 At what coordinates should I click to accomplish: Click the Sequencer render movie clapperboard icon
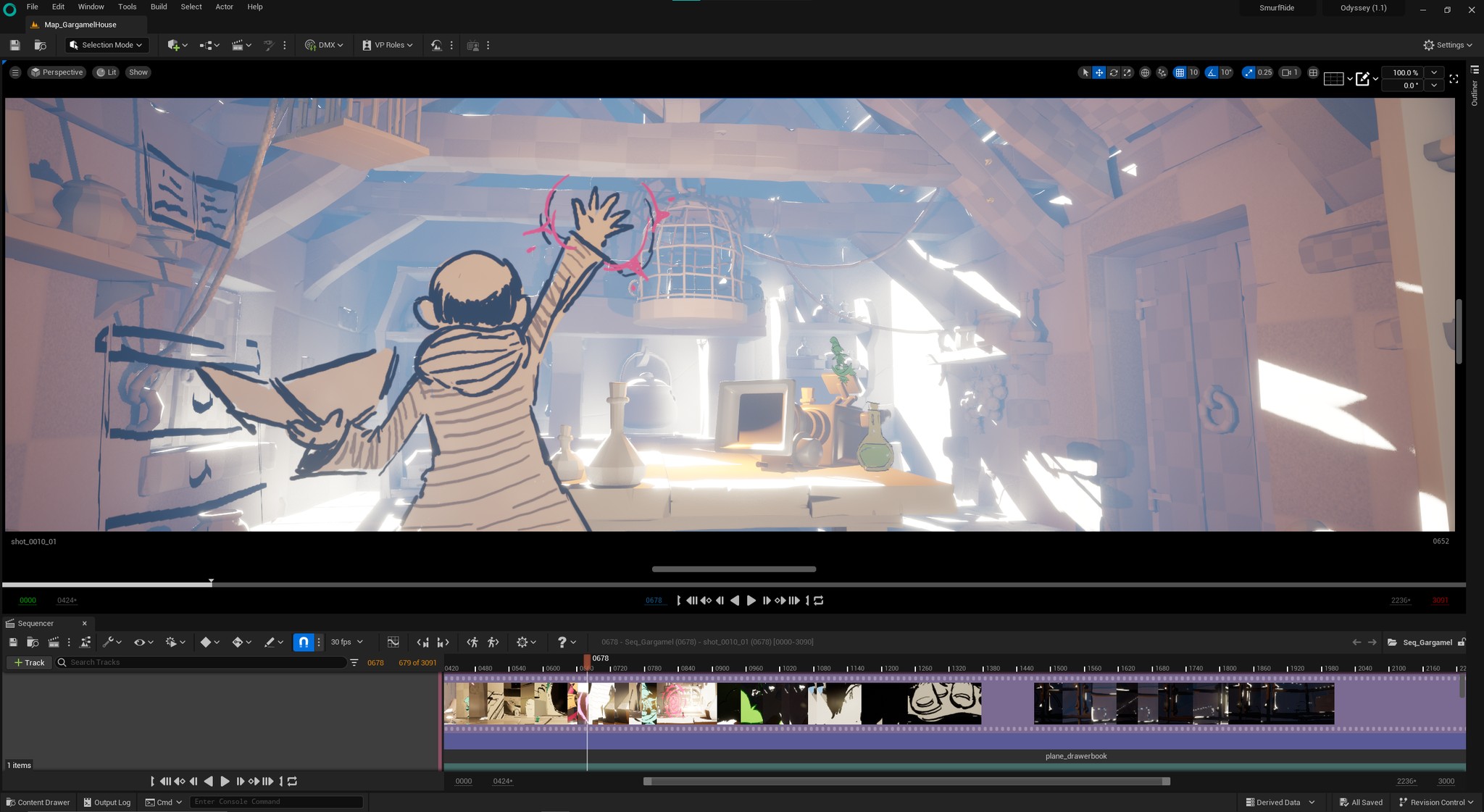coord(54,642)
